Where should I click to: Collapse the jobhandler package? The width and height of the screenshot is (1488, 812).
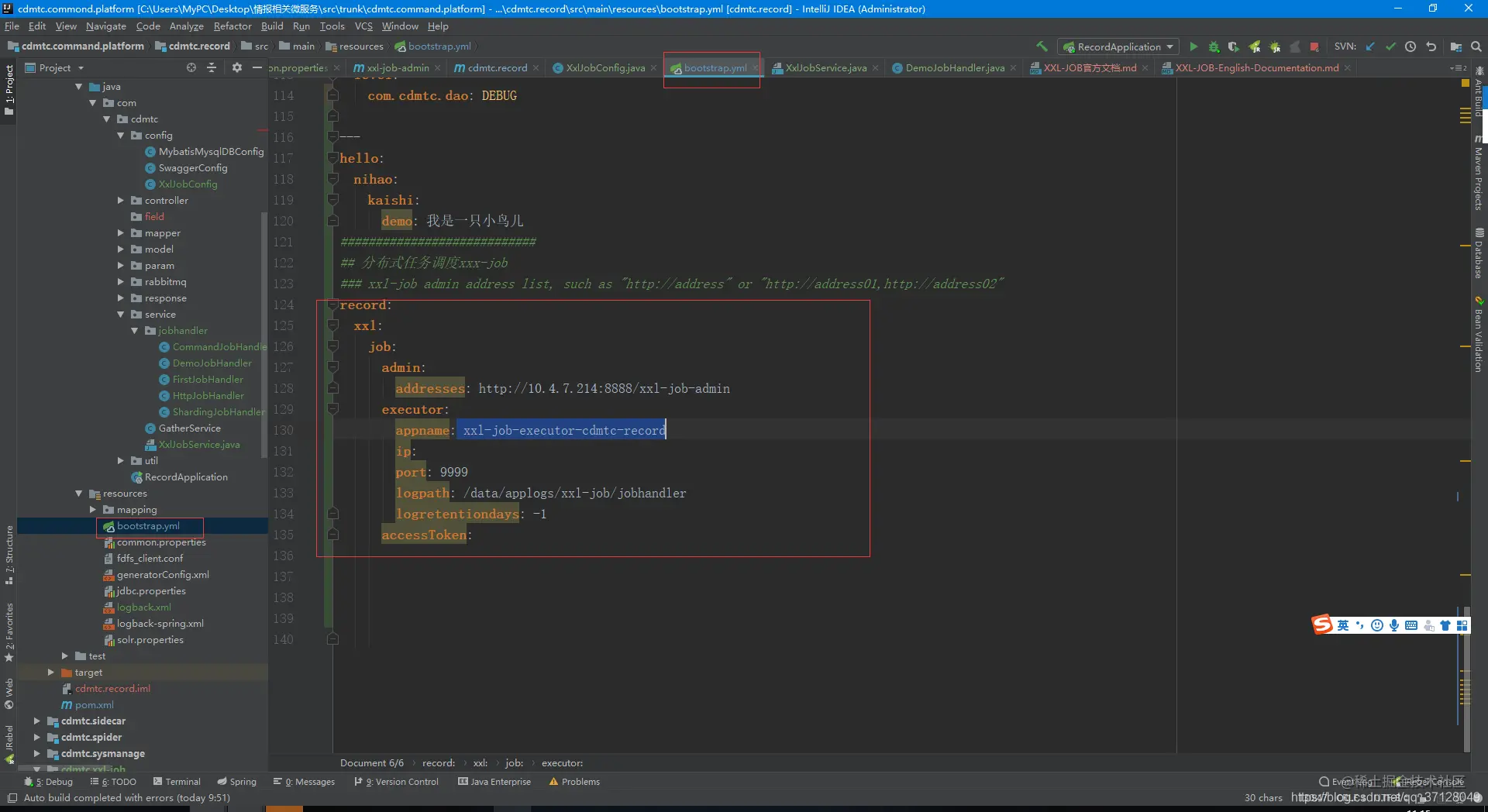pyautogui.click(x=134, y=331)
